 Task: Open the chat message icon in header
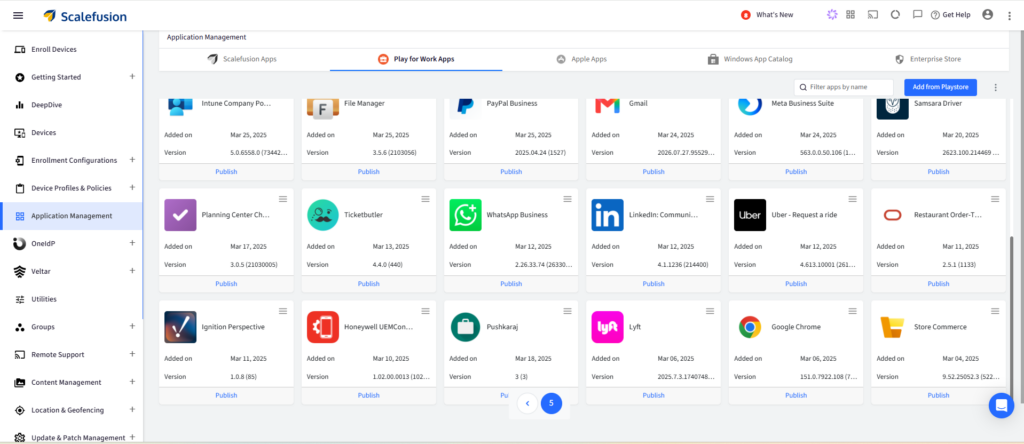917,14
